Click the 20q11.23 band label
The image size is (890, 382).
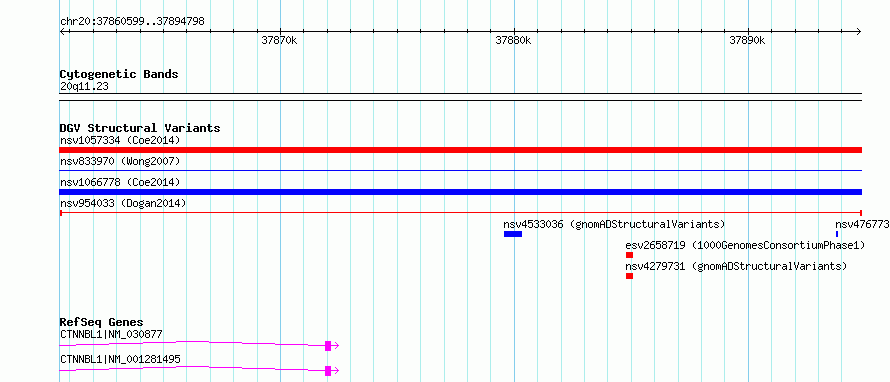[x=84, y=87]
